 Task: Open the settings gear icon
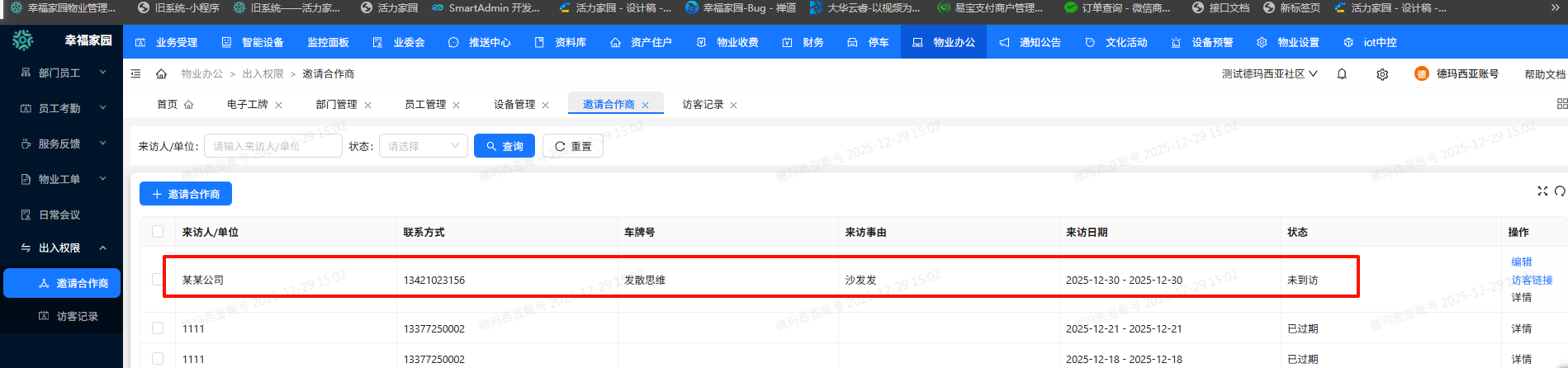point(1382,74)
